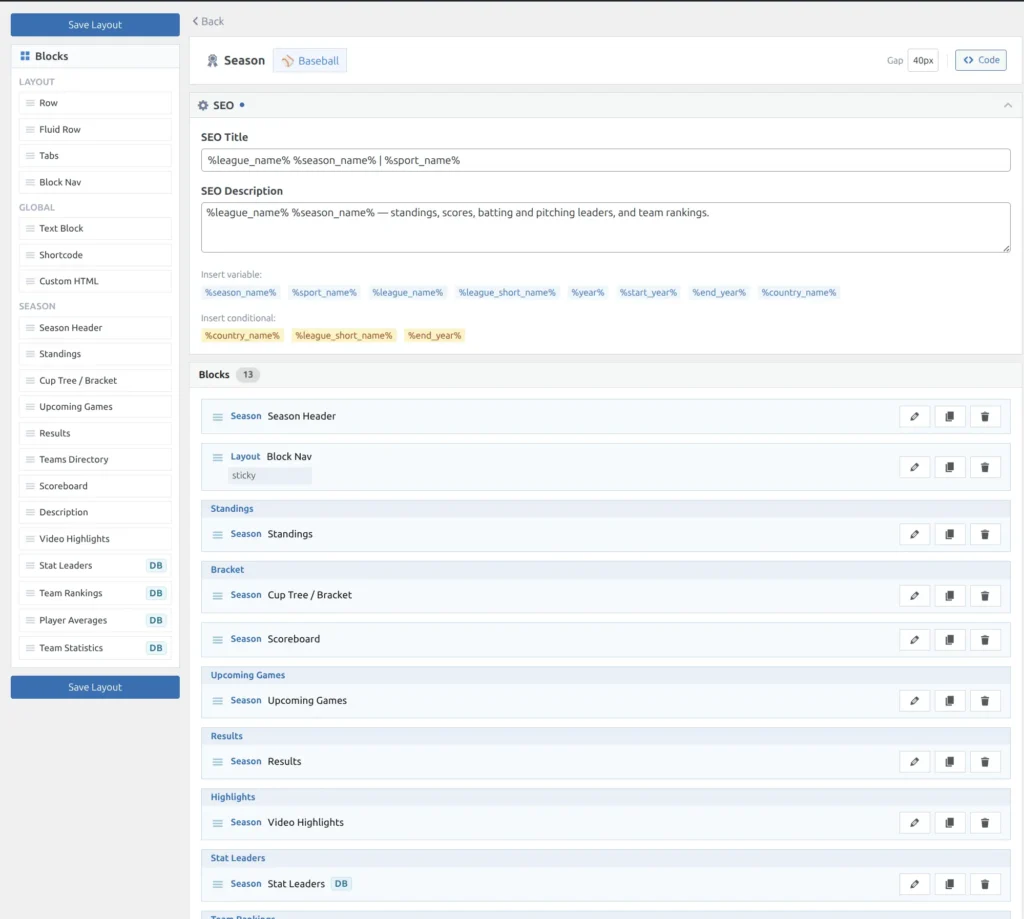Duplicate the Stat Leaders block
This screenshot has width=1024, height=919.
[950, 884]
